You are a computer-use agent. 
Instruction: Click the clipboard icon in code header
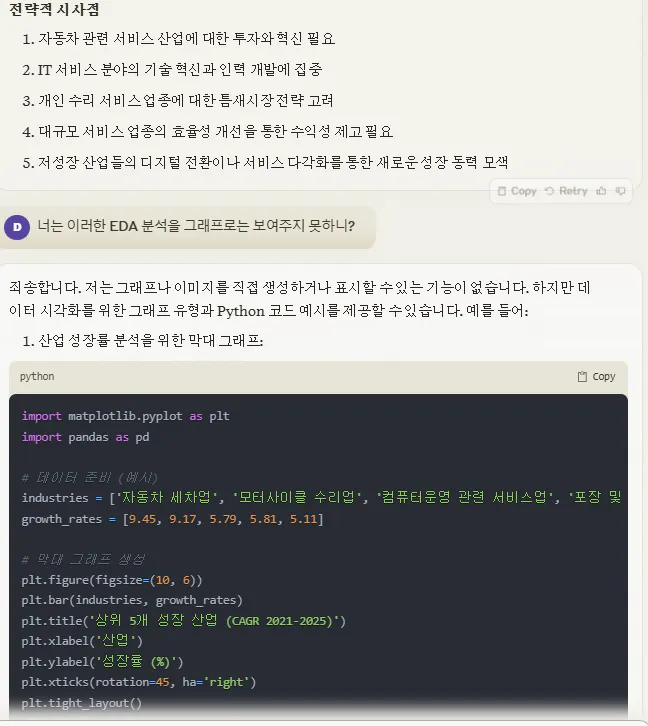pyautogui.click(x=583, y=377)
